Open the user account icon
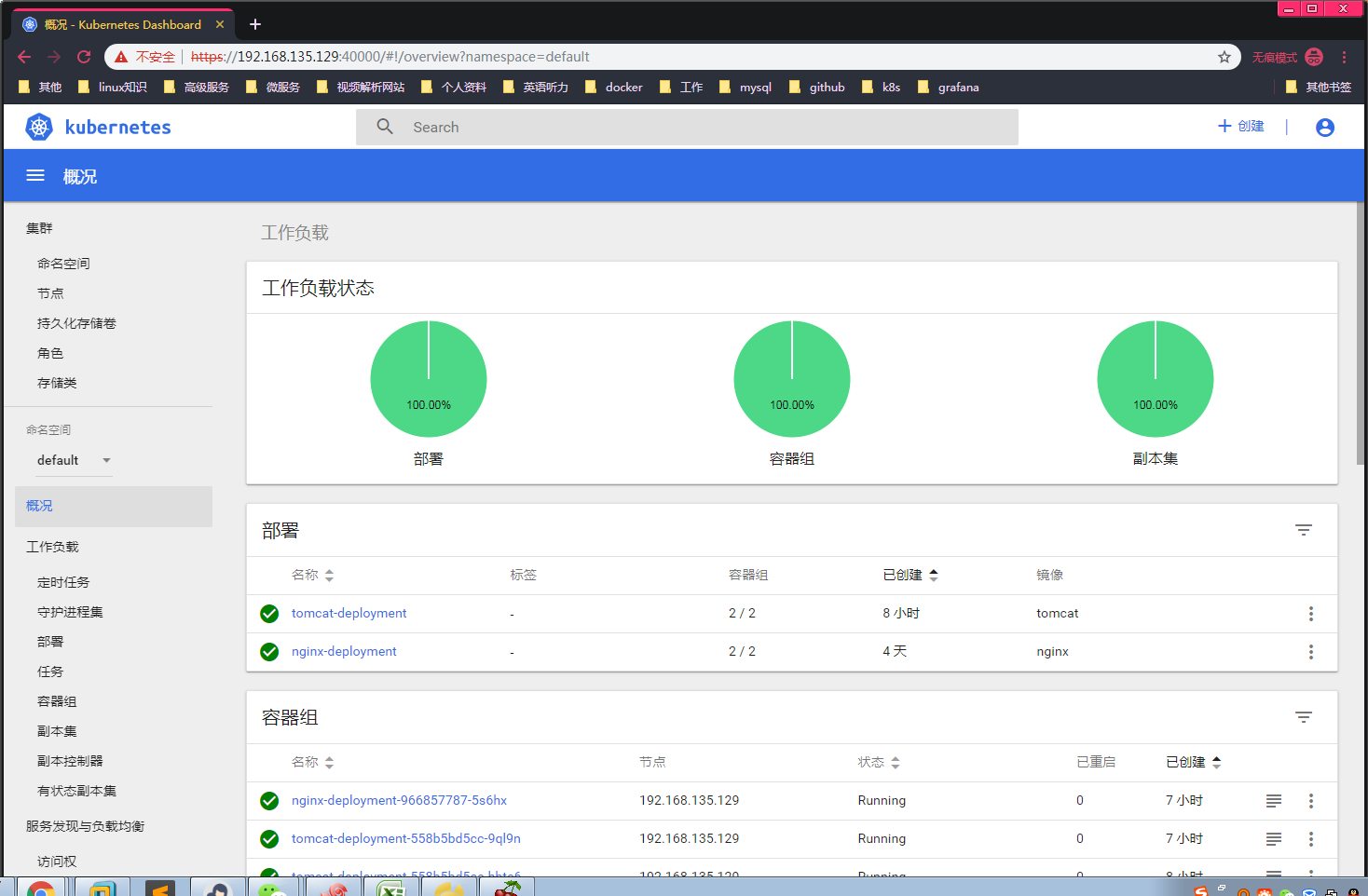The image size is (1368, 896). pyautogui.click(x=1324, y=128)
